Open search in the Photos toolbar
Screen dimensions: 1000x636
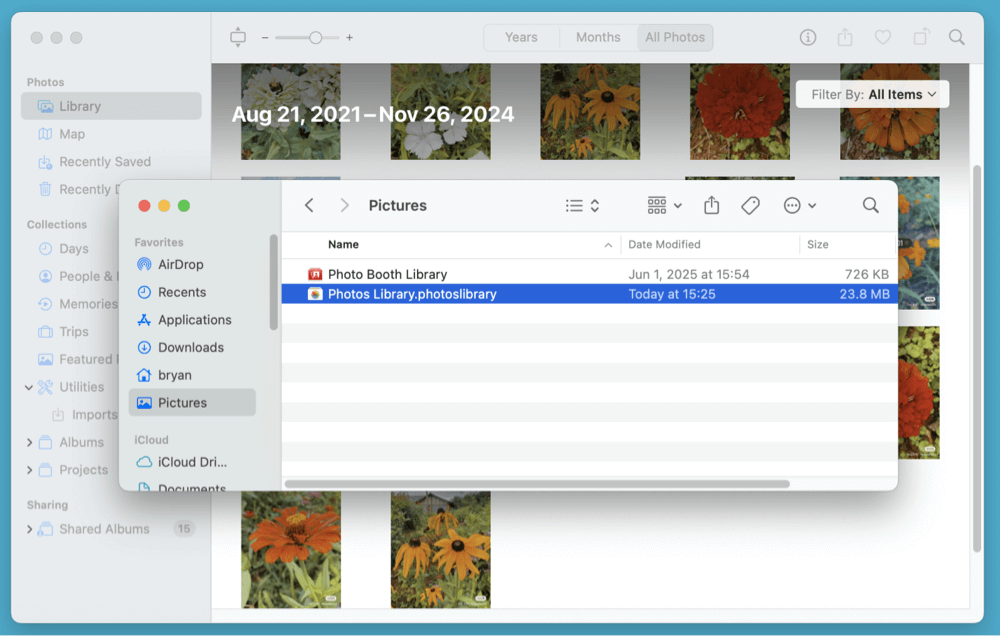click(x=957, y=37)
